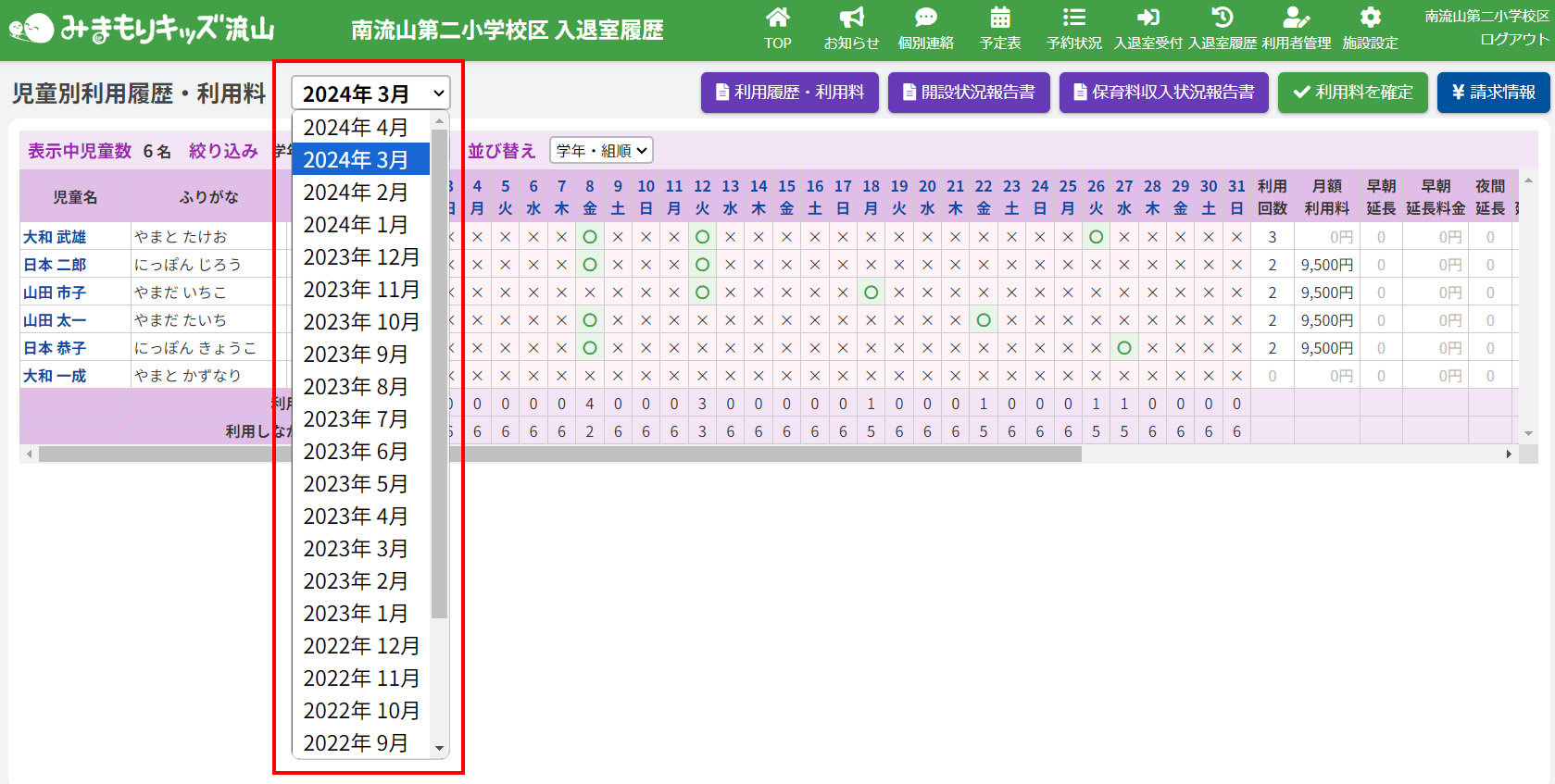1555x784 pixels.
Task: Select 2023年 4月 option in list
Action: coord(356,516)
